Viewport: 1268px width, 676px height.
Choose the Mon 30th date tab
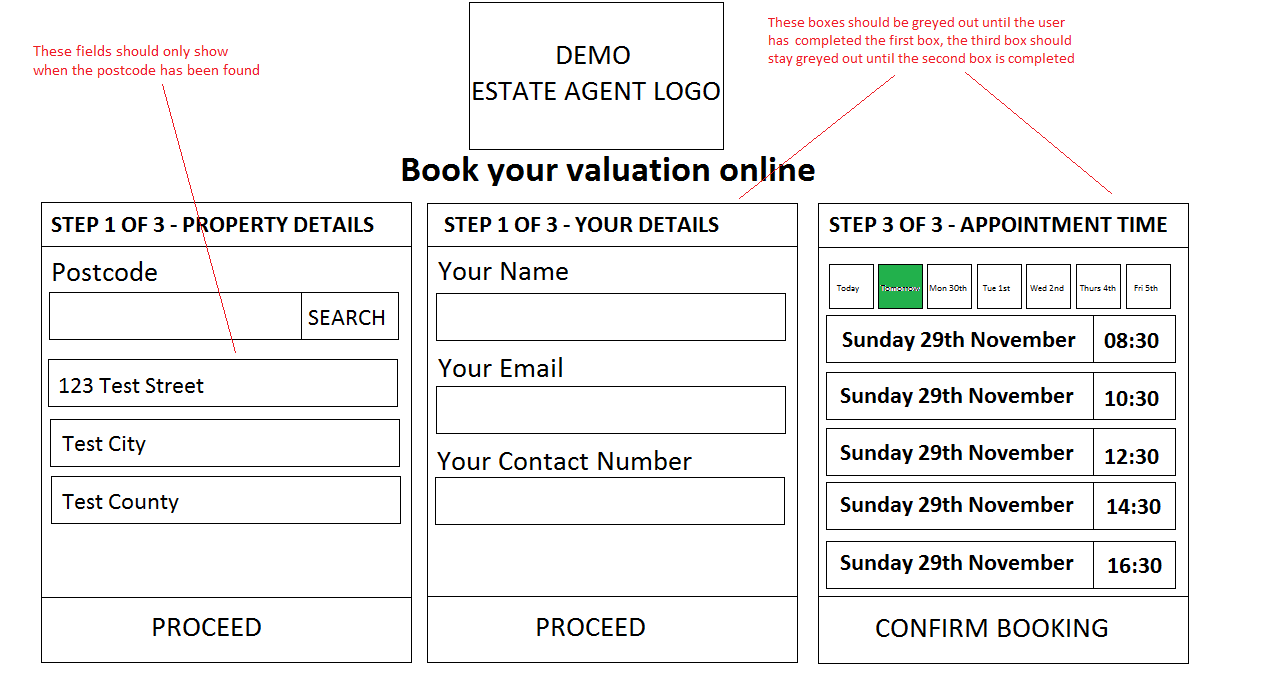949,287
